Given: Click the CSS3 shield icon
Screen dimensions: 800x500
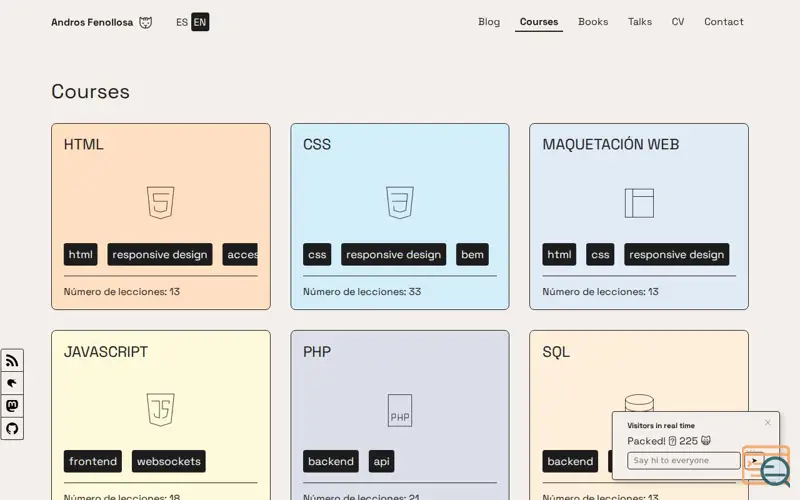Looking at the screenshot, I should coord(400,203).
